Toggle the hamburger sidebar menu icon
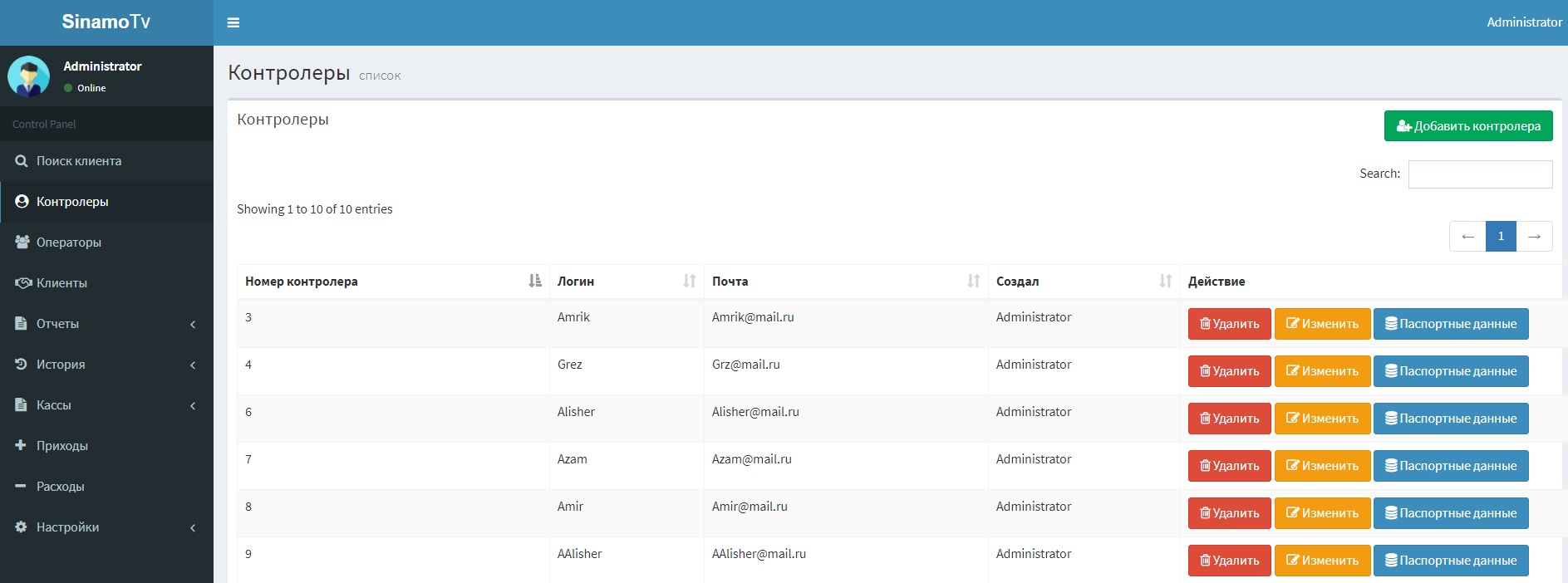This screenshot has width=1568, height=583. [x=233, y=22]
